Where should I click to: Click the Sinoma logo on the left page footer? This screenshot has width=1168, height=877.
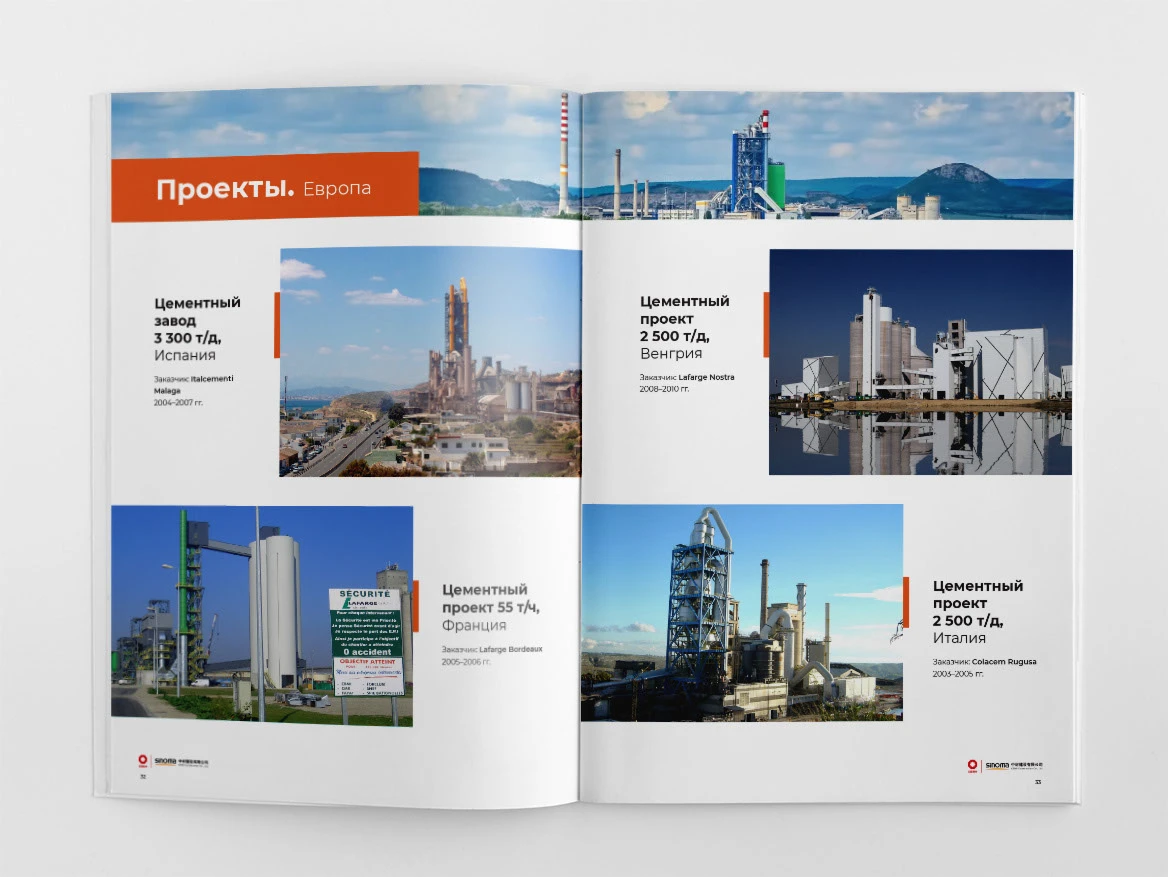173,762
